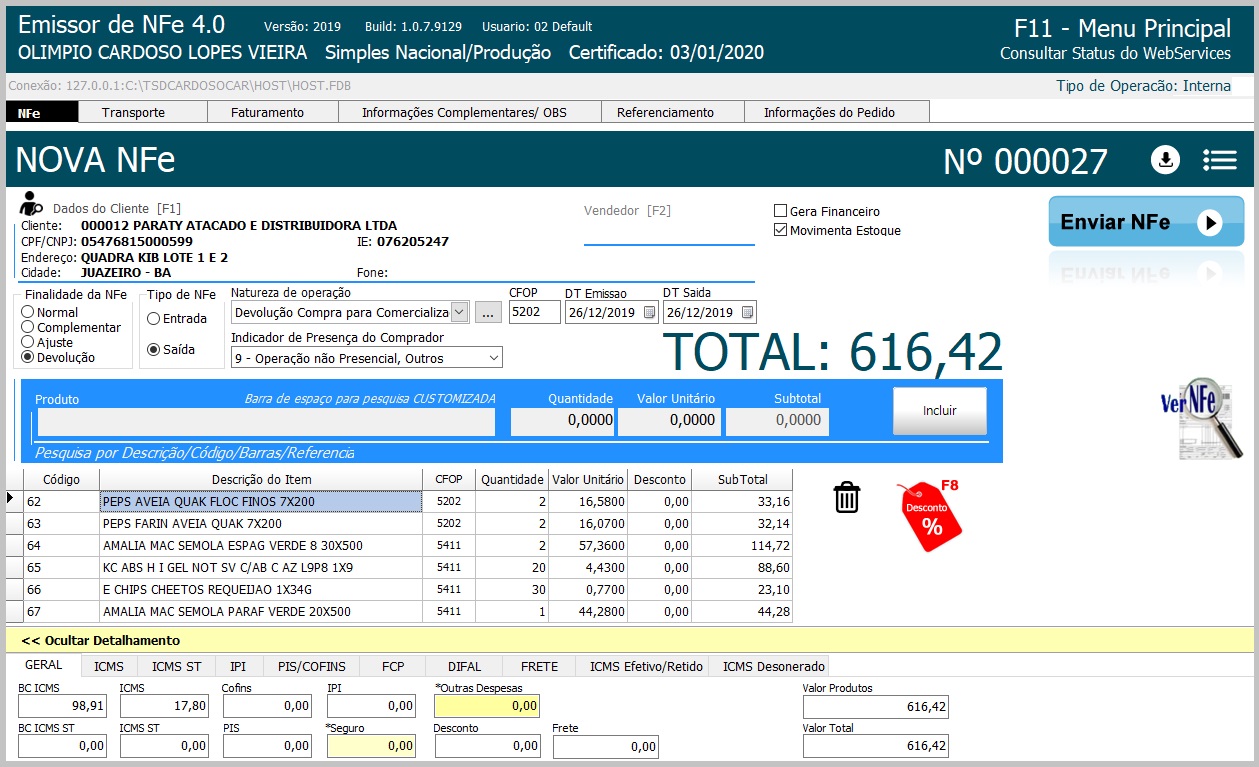Choose the Ajuste finalidade radio button
This screenshot has width=1259, height=767.
pos(28,342)
